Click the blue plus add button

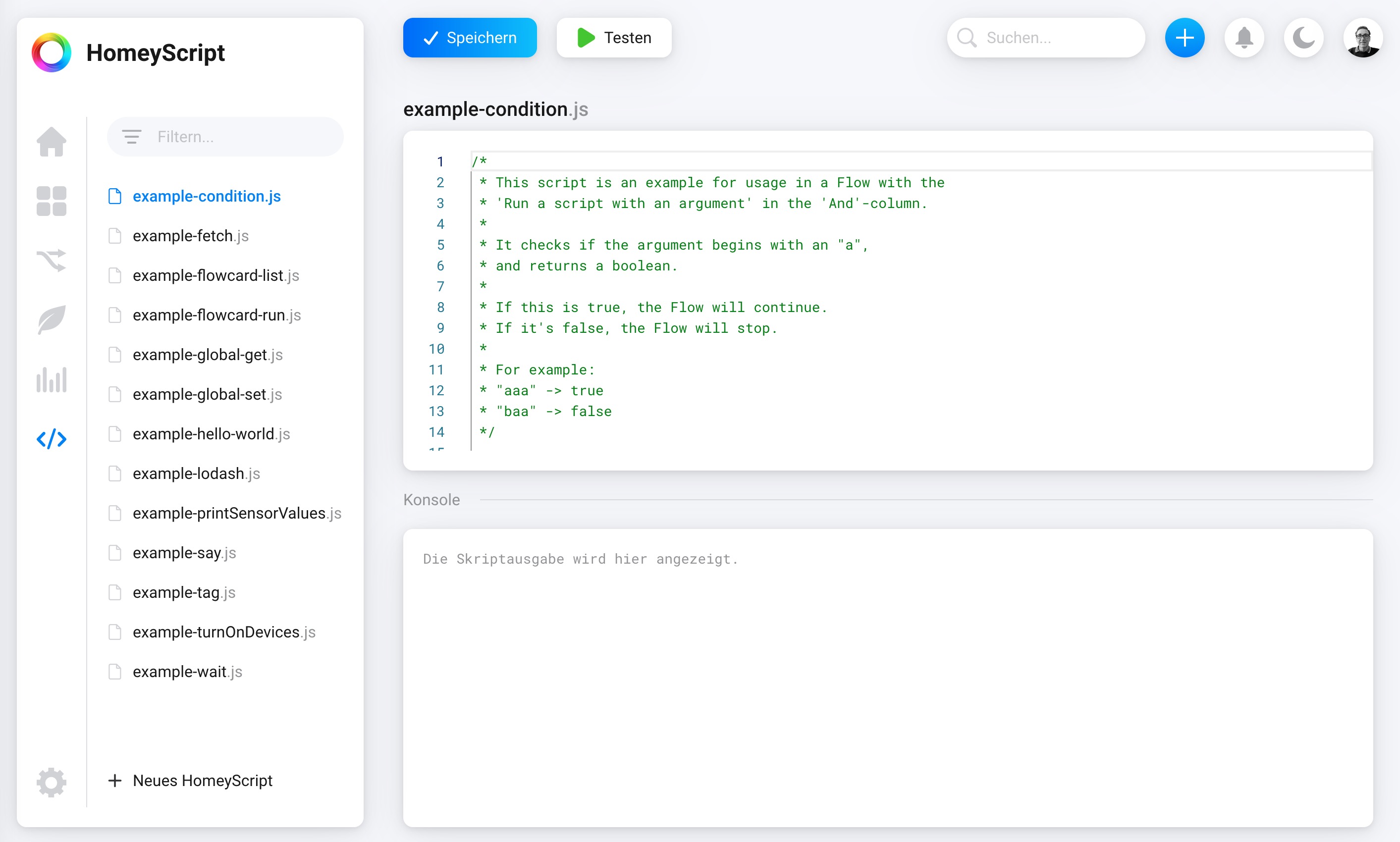pos(1185,38)
